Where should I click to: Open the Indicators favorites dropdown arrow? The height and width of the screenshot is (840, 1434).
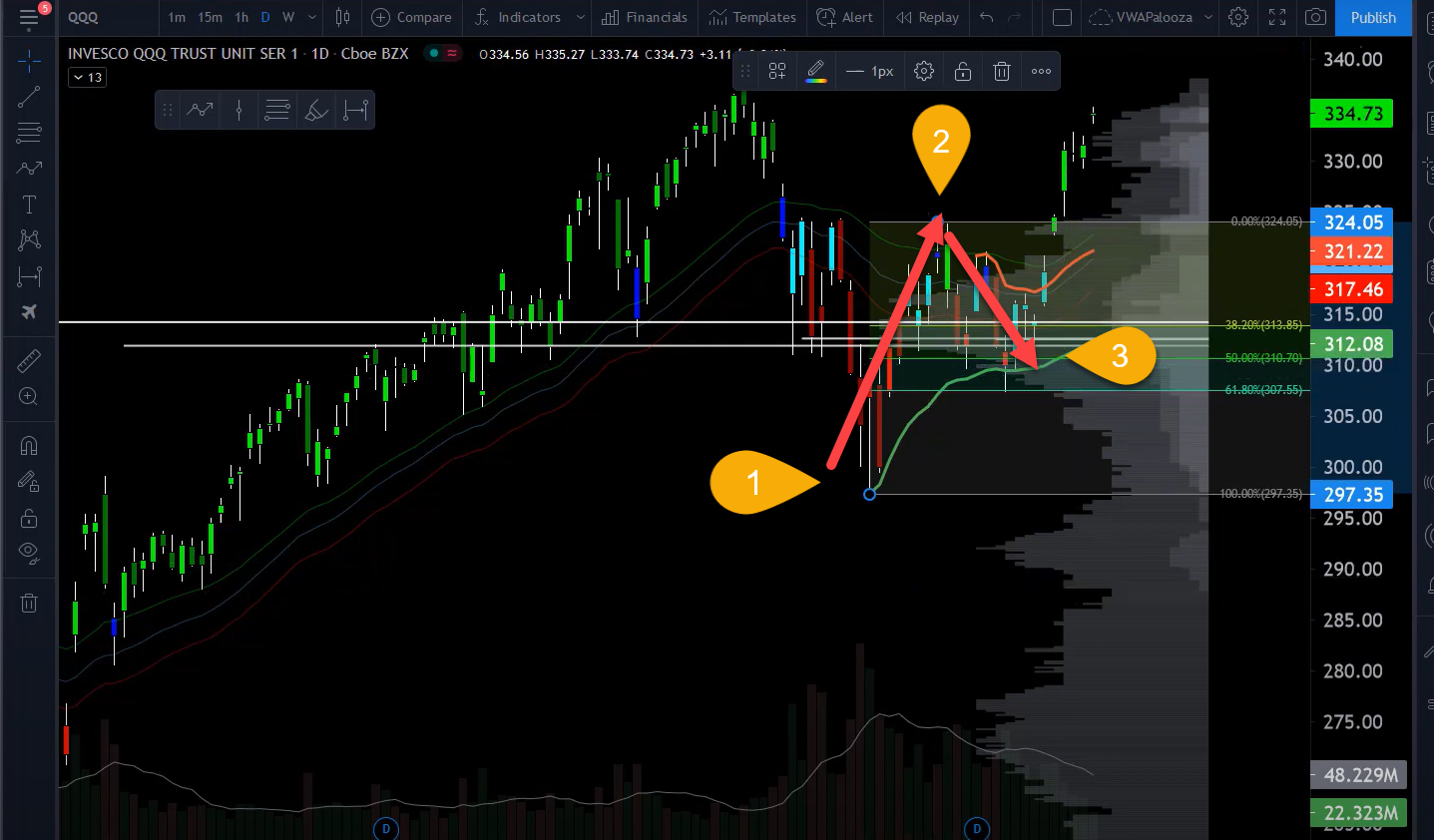click(580, 17)
